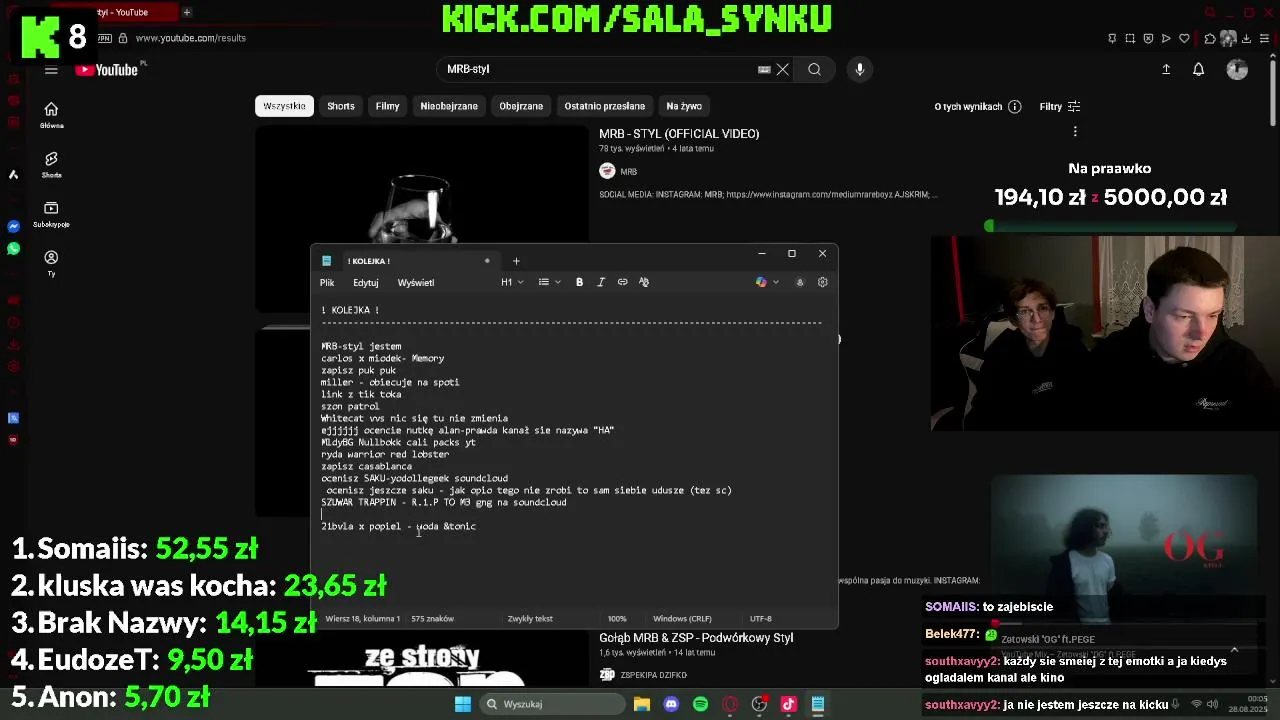The image size is (1280, 720).
Task: Open the YouTube notifications bell
Action: click(1198, 69)
